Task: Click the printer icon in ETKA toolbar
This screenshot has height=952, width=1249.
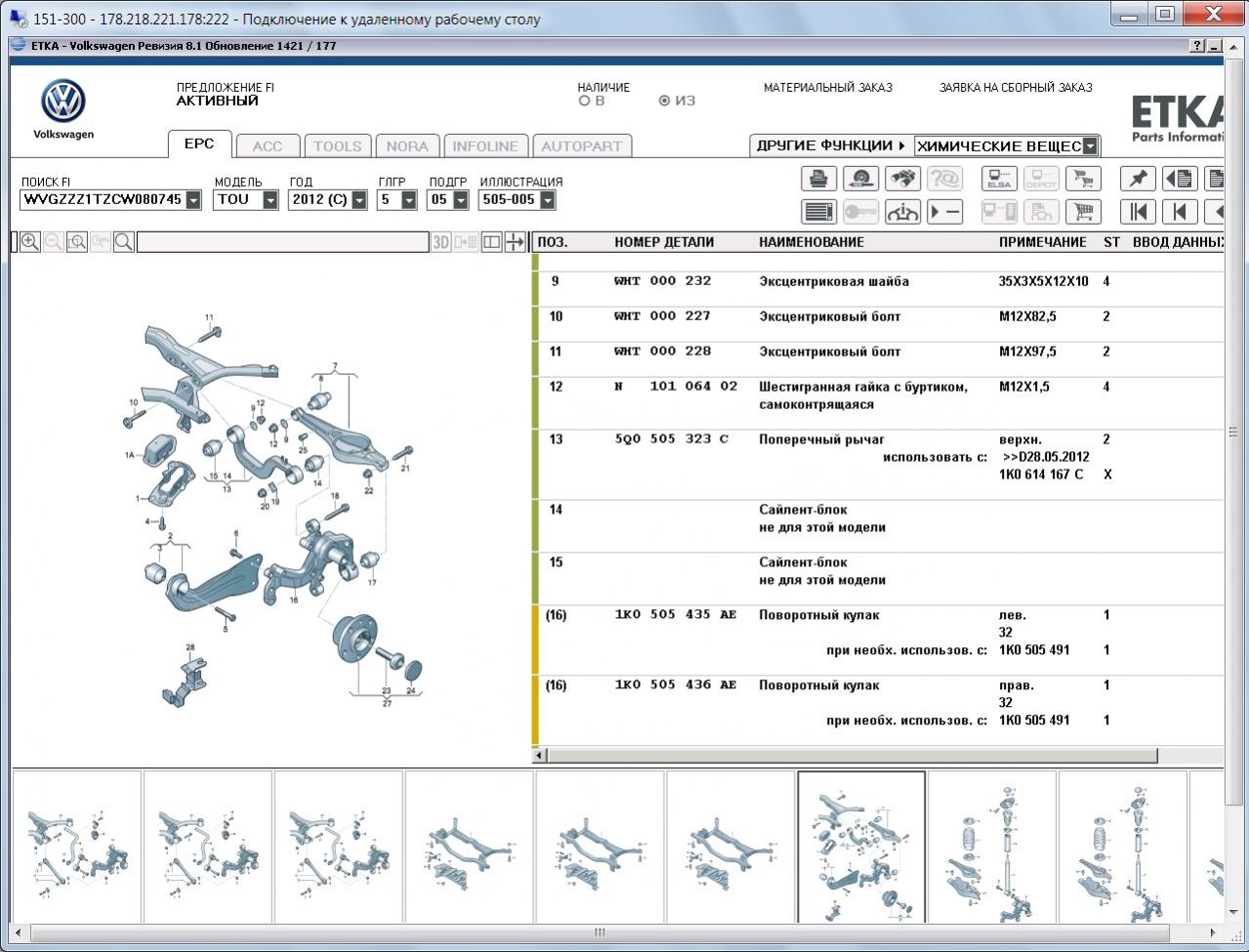Action: pyautogui.click(x=818, y=179)
